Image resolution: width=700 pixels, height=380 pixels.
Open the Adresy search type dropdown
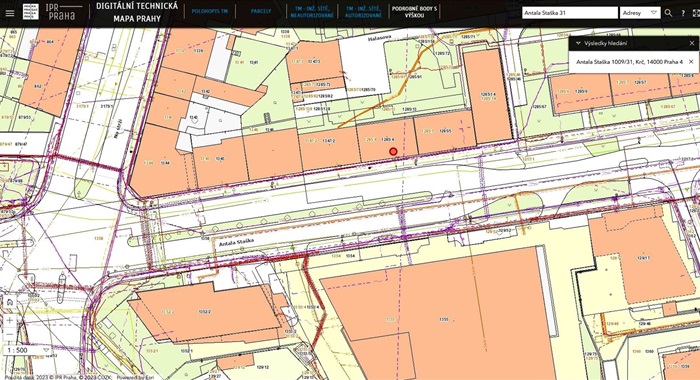tap(640, 13)
